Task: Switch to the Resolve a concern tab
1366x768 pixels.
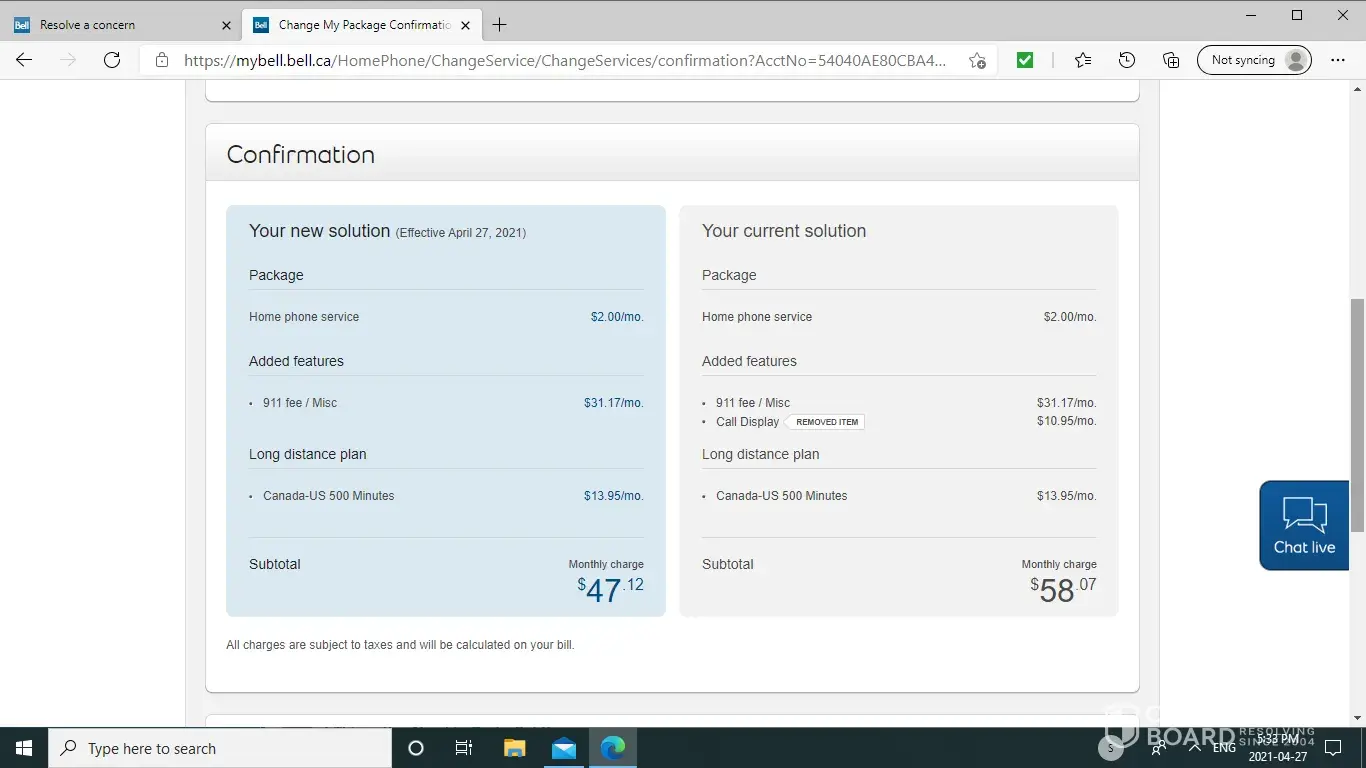Action: tap(110, 25)
